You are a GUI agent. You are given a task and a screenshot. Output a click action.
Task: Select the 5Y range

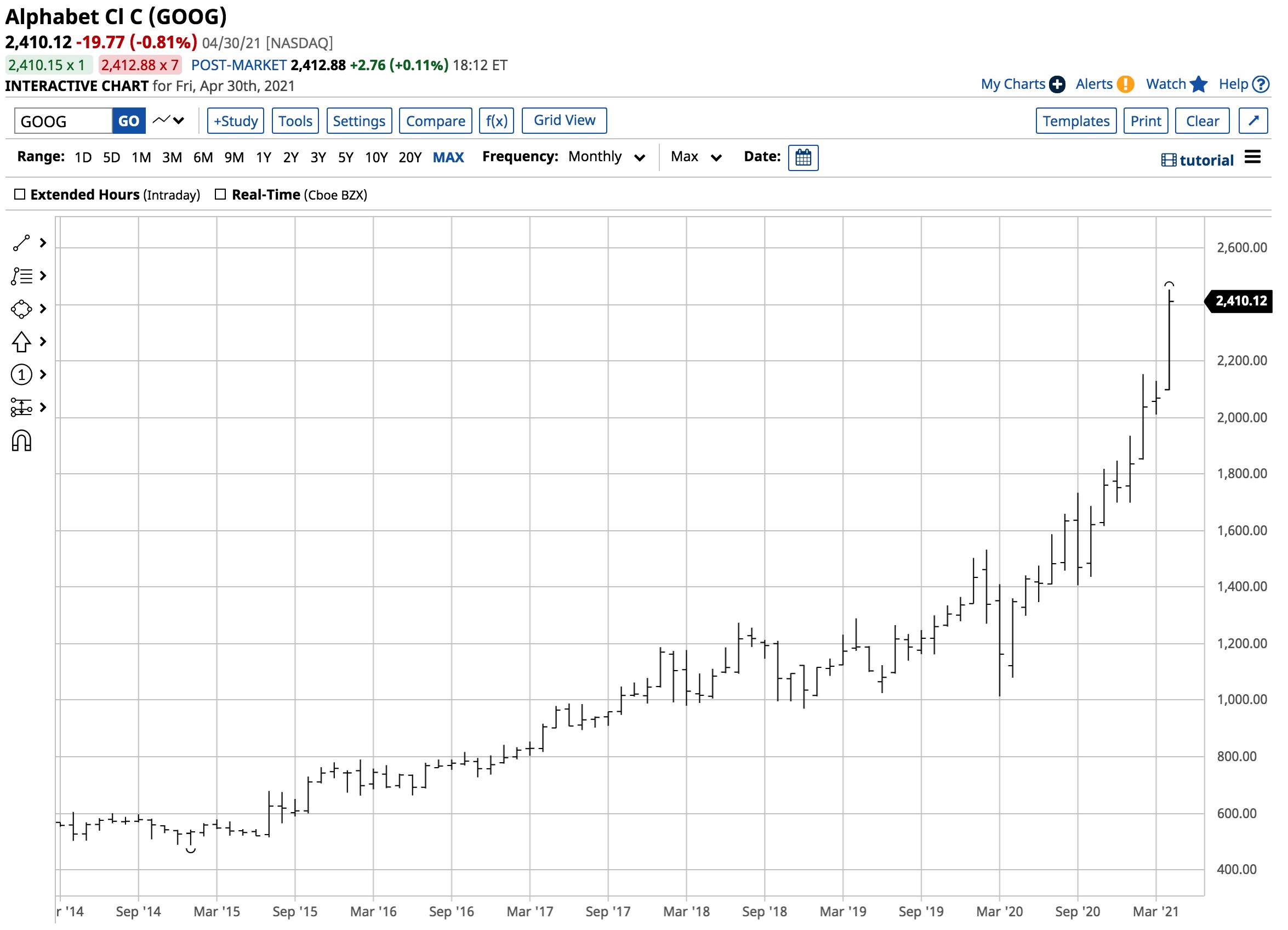[x=346, y=158]
